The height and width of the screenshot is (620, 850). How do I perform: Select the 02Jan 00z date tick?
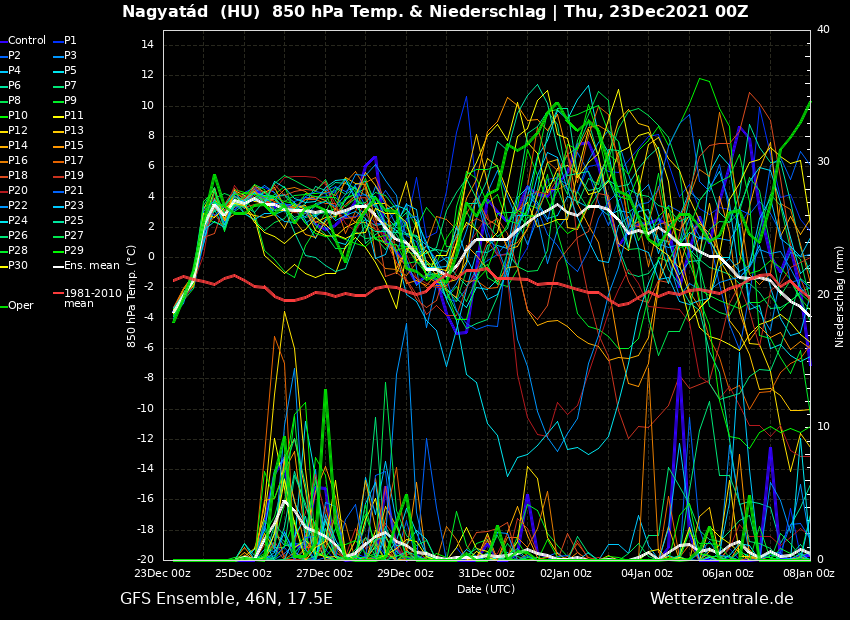566,573
